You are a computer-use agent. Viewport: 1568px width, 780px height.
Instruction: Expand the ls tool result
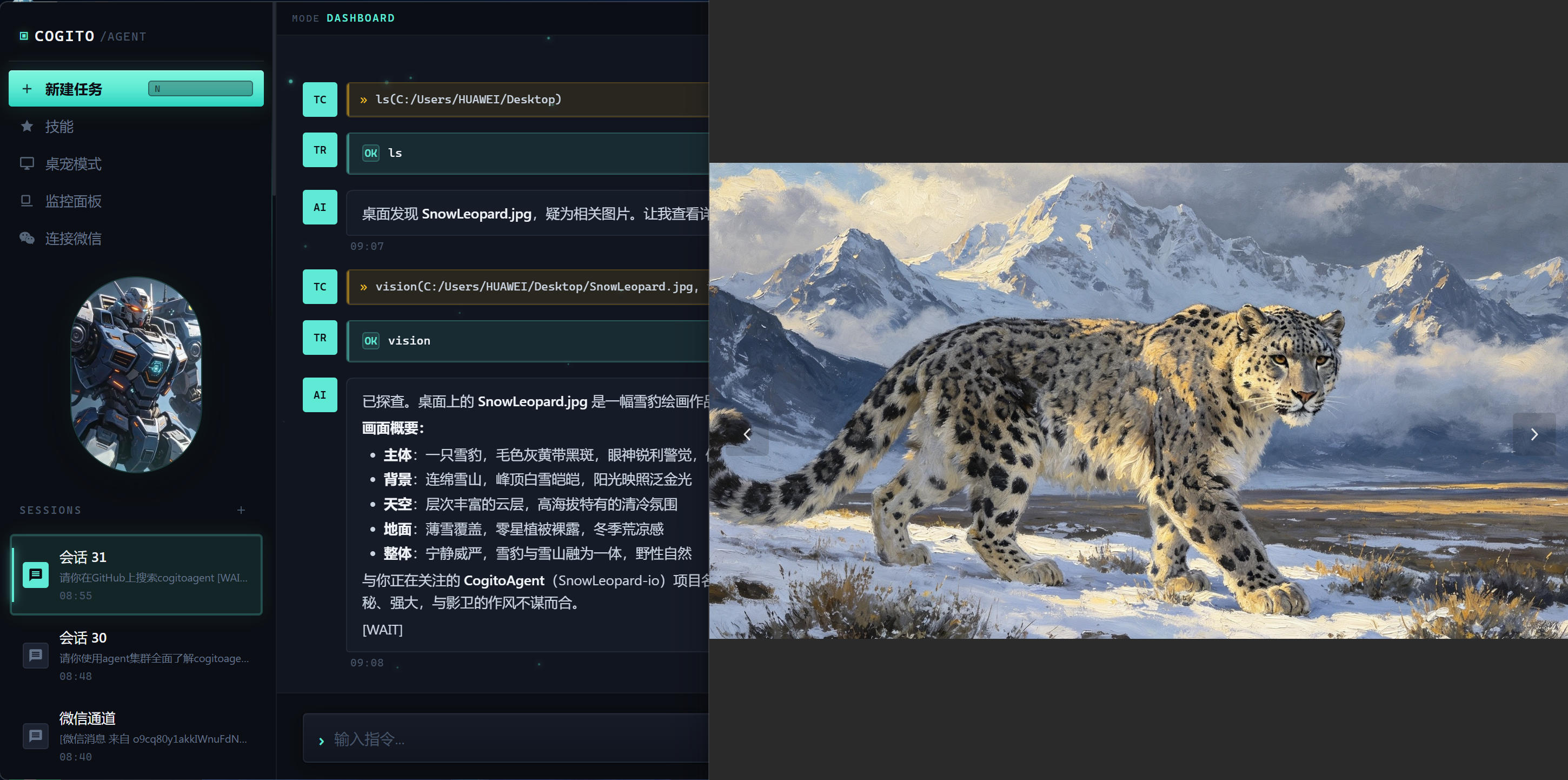click(x=528, y=153)
